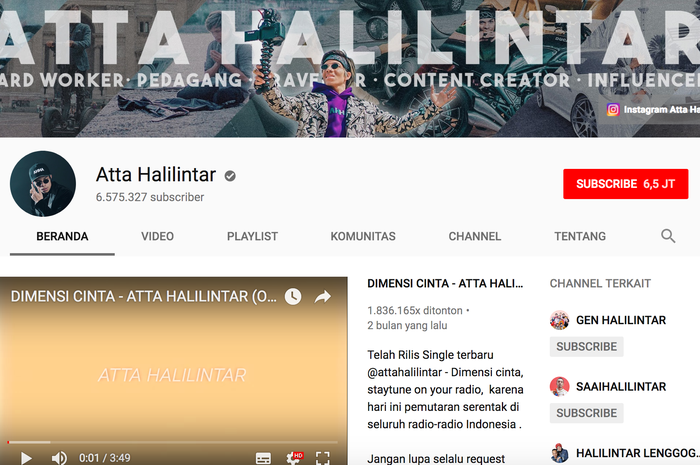Switch the video to fullscreen mode
This screenshot has width=700, height=465.
tap(323, 458)
